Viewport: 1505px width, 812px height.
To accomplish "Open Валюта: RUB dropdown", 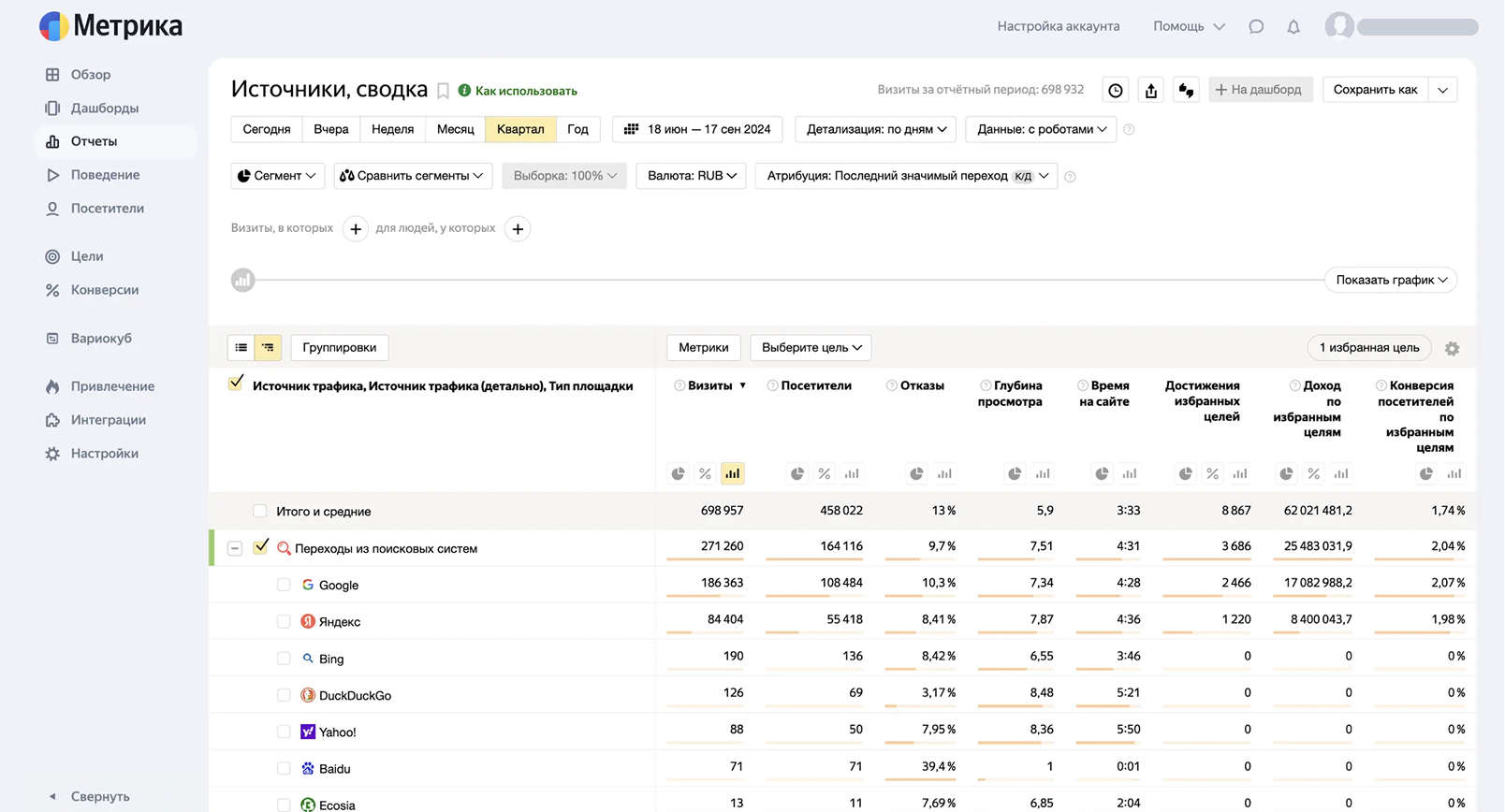I will [x=691, y=176].
